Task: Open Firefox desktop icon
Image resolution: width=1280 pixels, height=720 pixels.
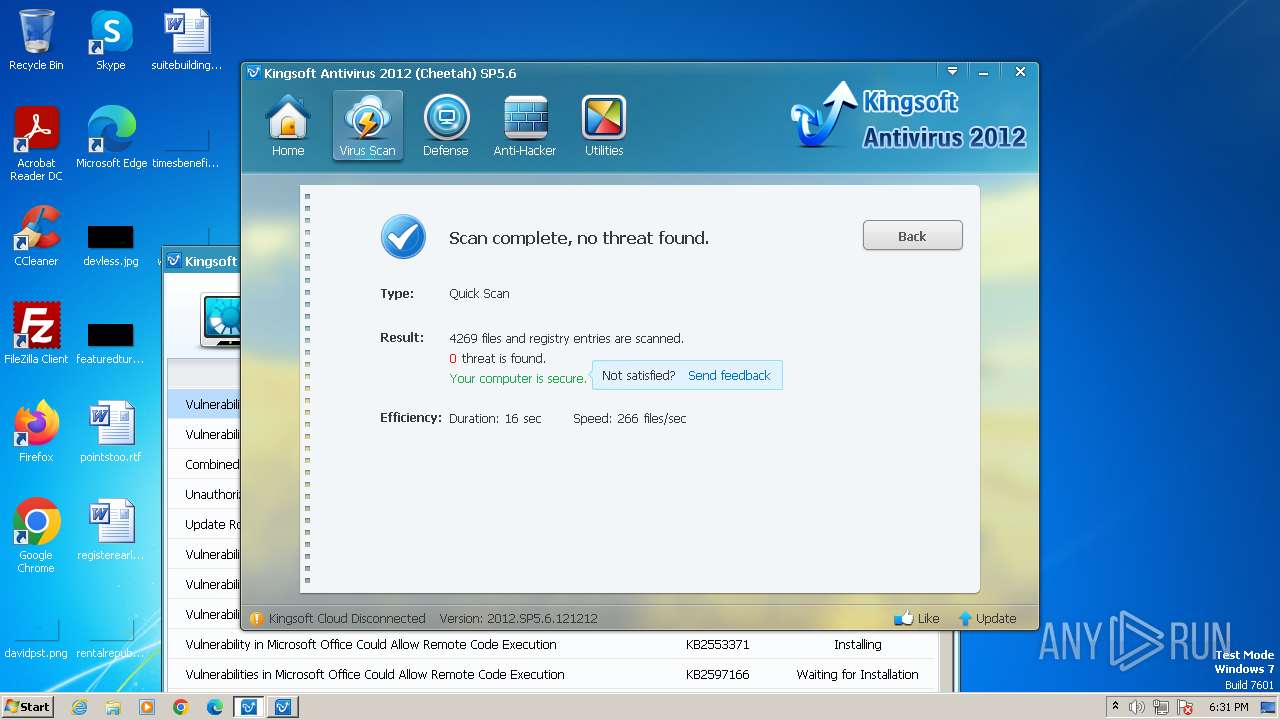Action: [36, 432]
